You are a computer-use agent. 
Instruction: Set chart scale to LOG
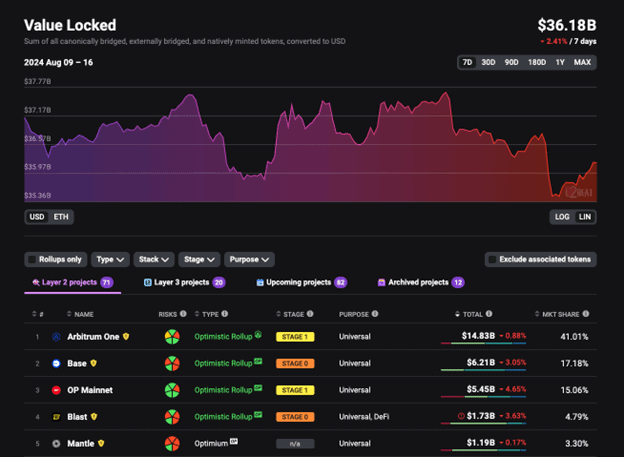click(562, 217)
